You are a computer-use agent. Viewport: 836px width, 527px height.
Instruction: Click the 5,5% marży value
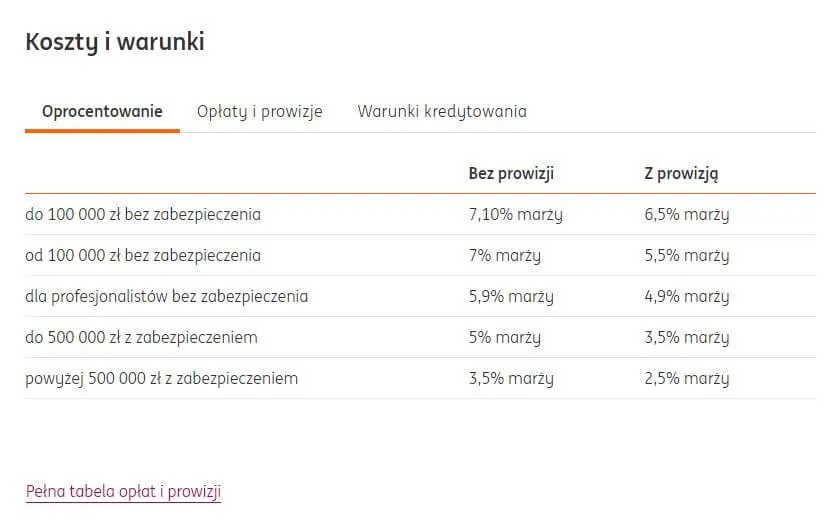(x=686, y=255)
